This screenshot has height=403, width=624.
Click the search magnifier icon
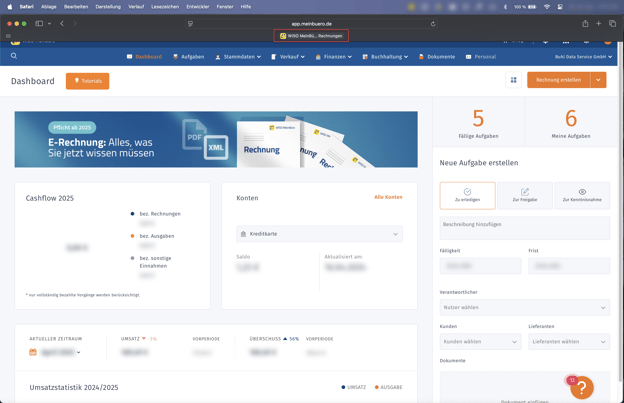tap(14, 57)
